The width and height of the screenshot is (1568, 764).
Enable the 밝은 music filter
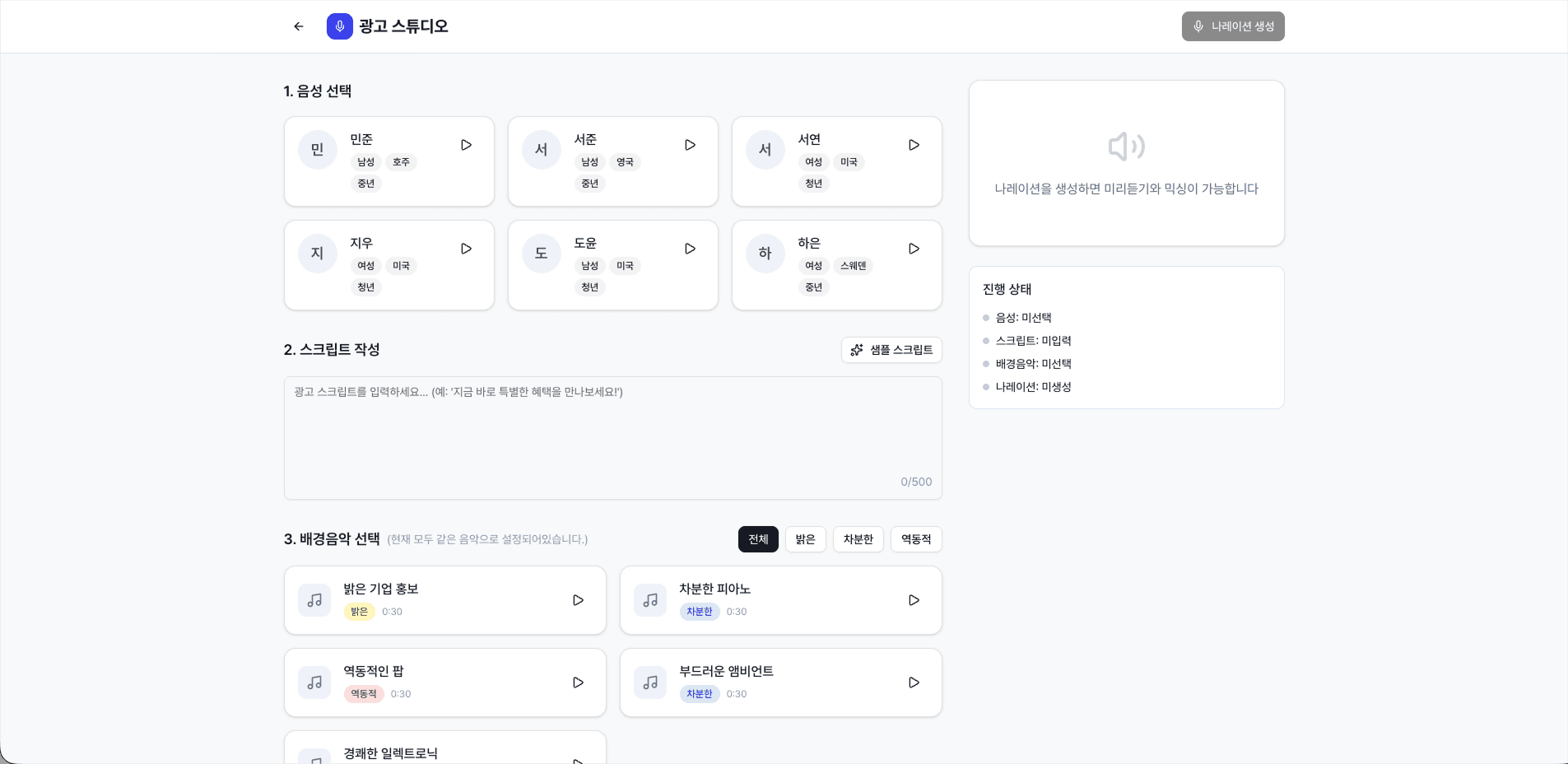[x=805, y=539]
